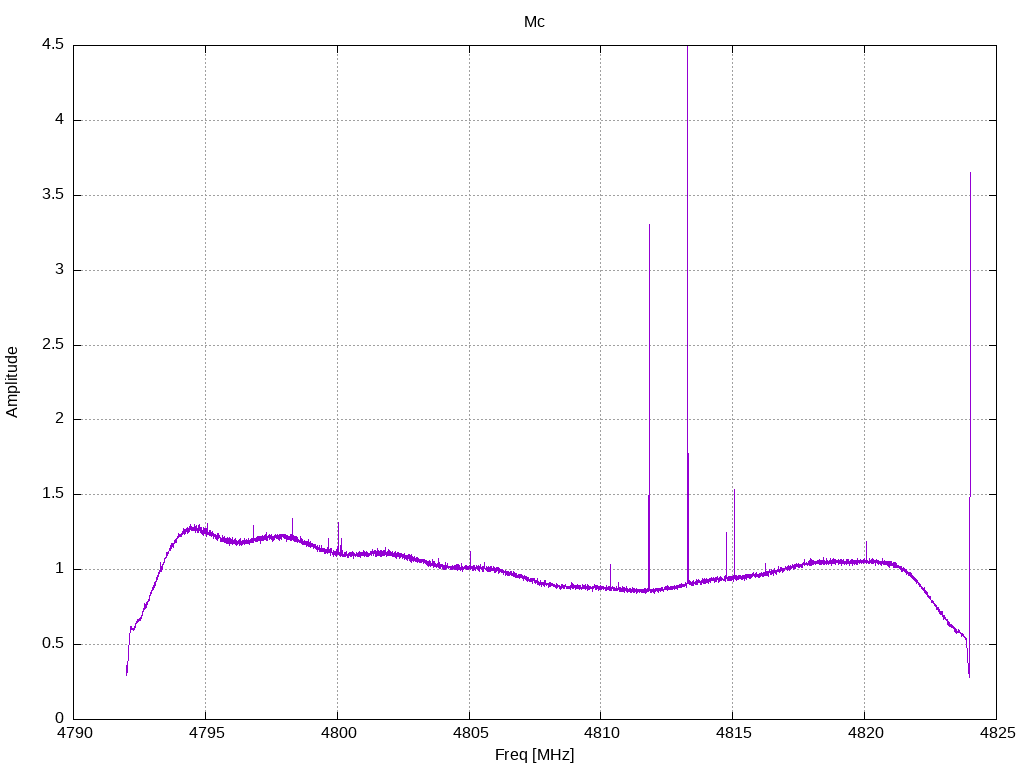The image size is (1024, 768).
Task: Click the peak of the spike near 4824 MHz
Action: [970, 174]
